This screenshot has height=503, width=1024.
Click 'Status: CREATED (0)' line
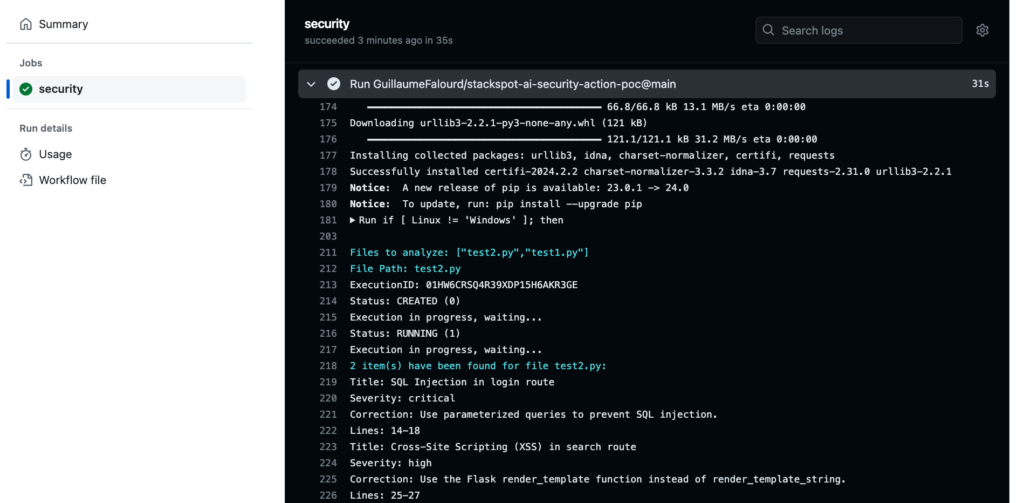[405, 301]
